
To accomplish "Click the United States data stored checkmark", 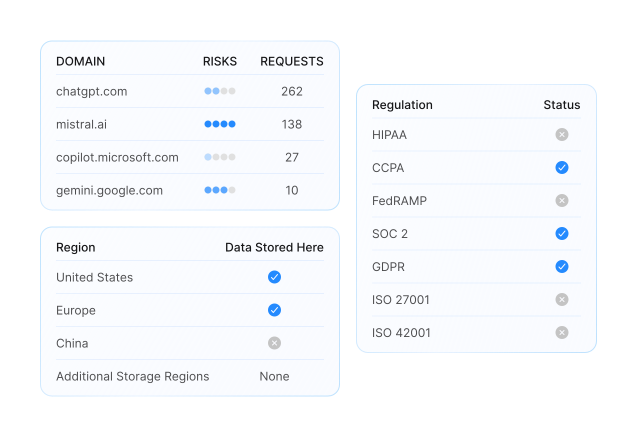I will (274, 277).
